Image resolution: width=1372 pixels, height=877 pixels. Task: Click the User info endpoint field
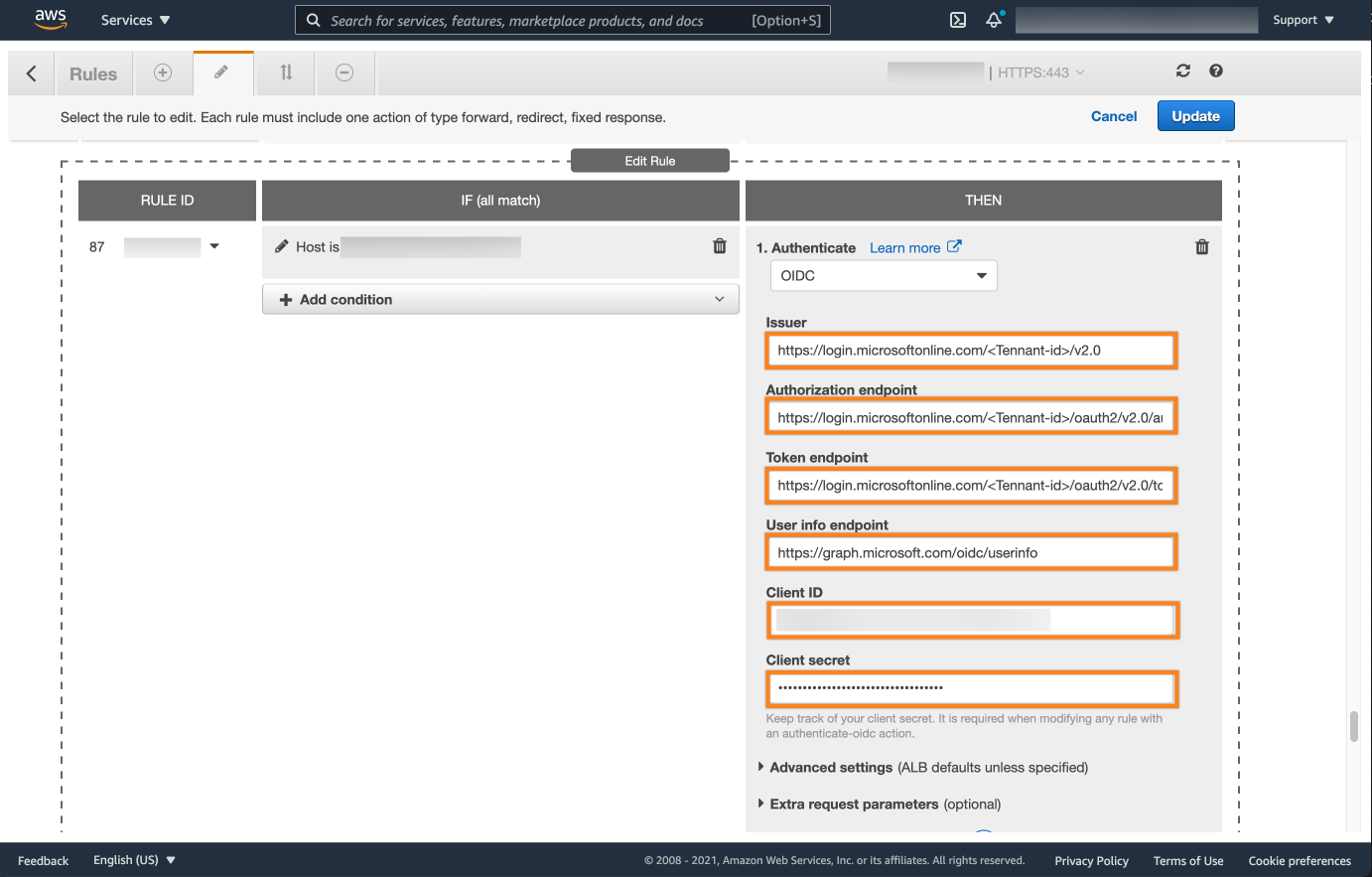point(971,553)
